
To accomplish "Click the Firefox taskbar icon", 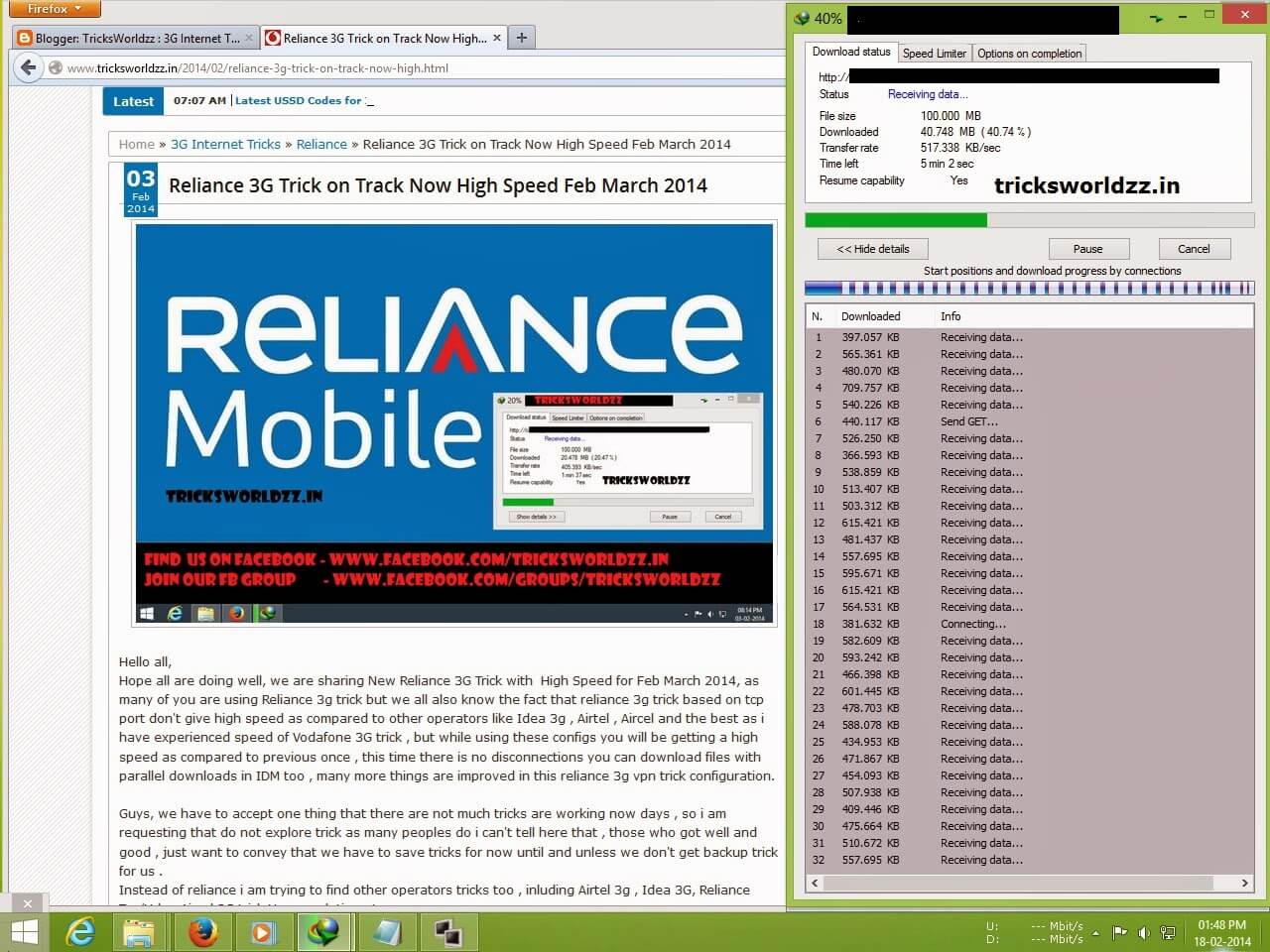I will [x=203, y=932].
